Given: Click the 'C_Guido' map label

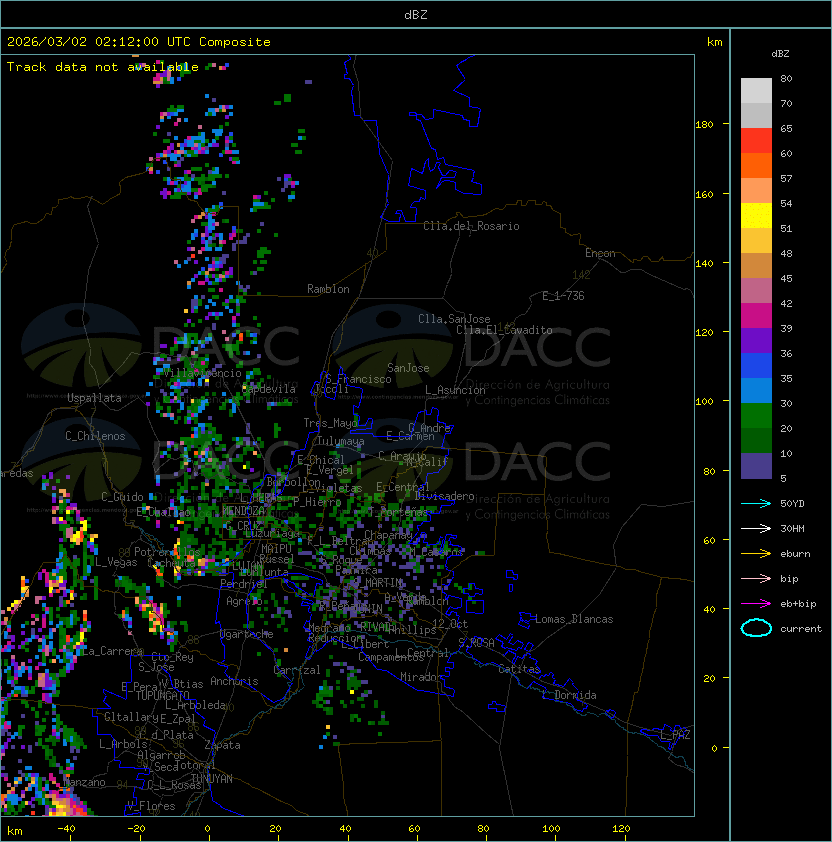Looking at the screenshot, I should (x=122, y=497).
